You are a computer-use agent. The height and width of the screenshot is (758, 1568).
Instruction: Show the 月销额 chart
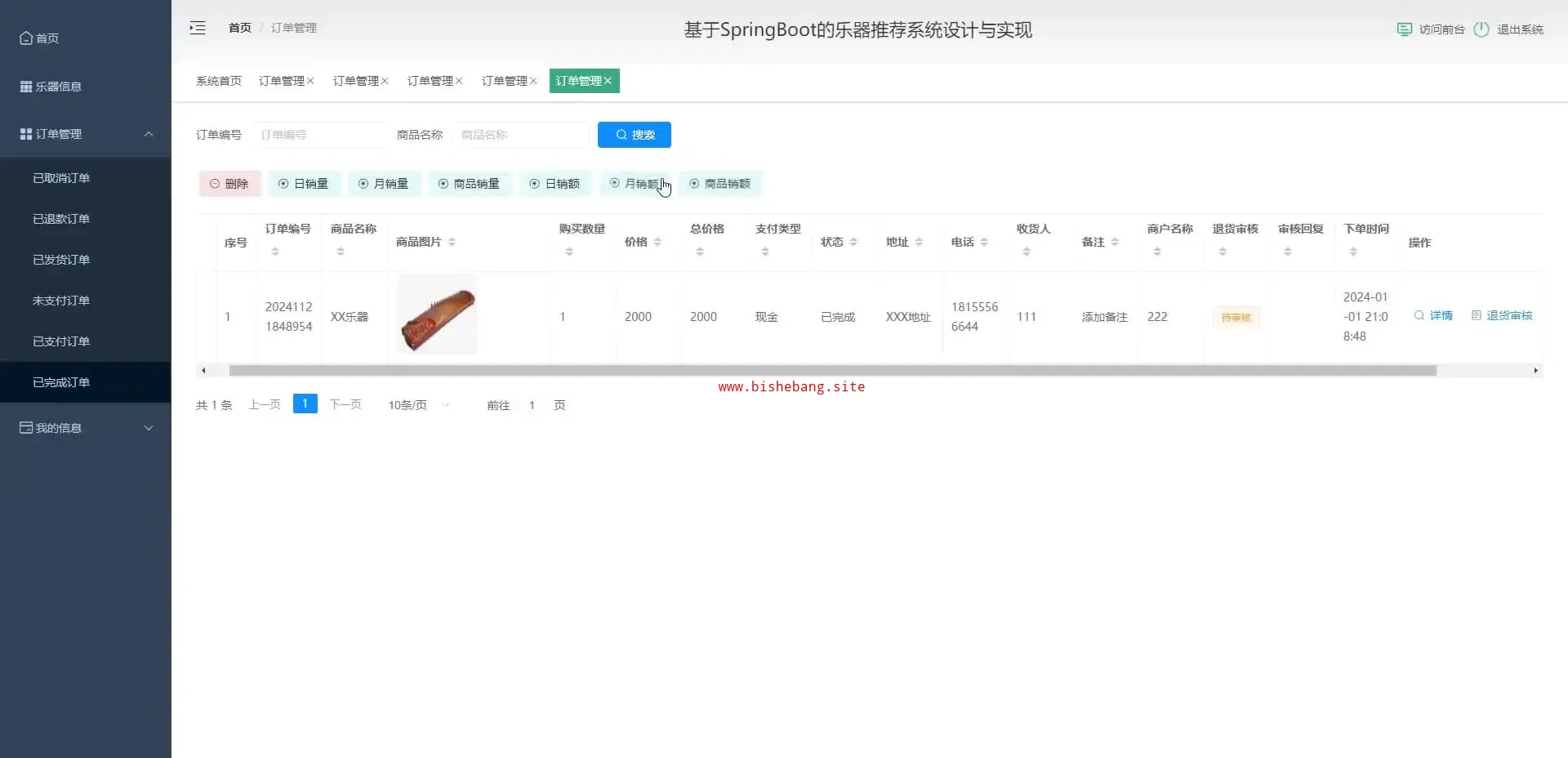635,184
